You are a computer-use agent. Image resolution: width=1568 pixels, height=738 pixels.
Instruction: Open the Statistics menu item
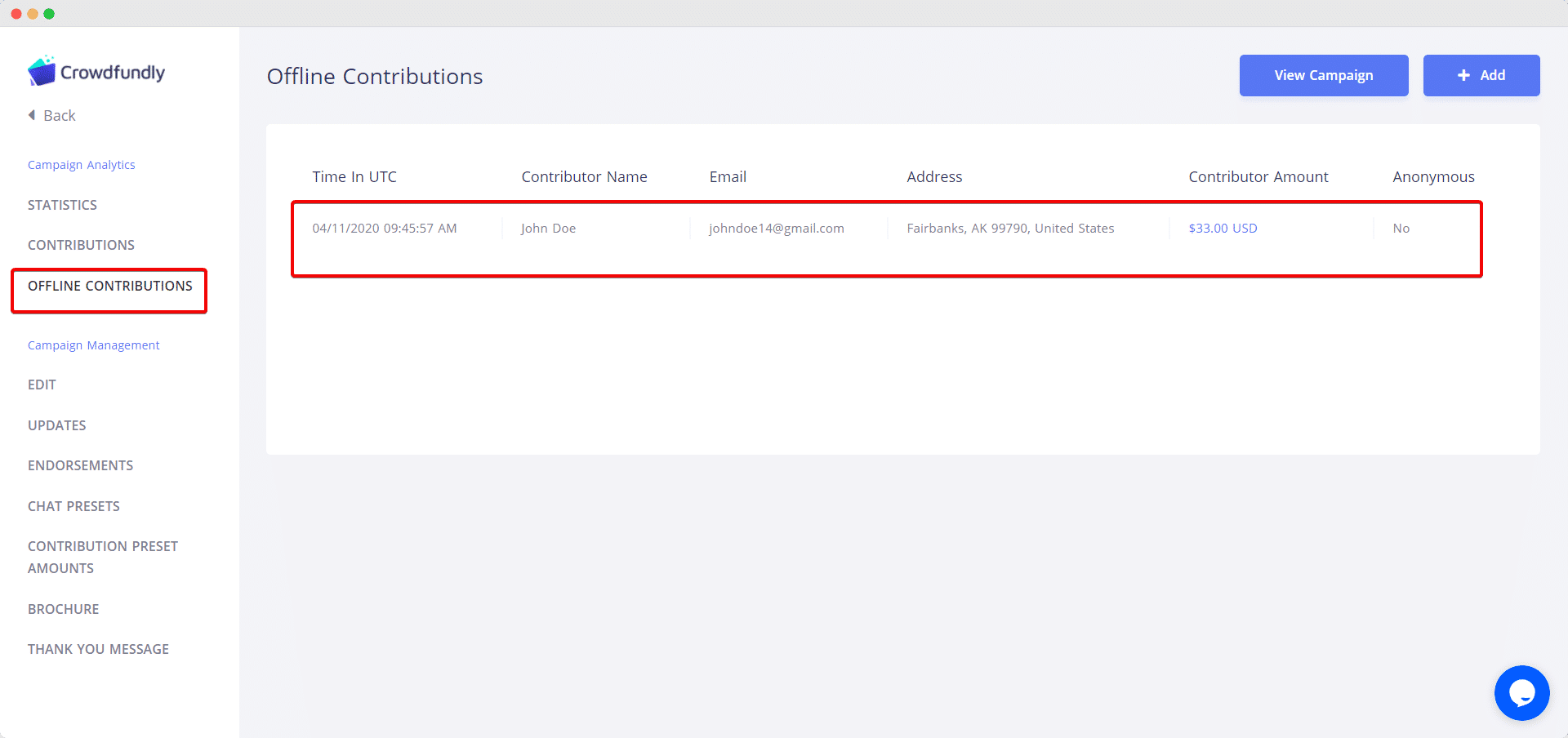pos(62,205)
